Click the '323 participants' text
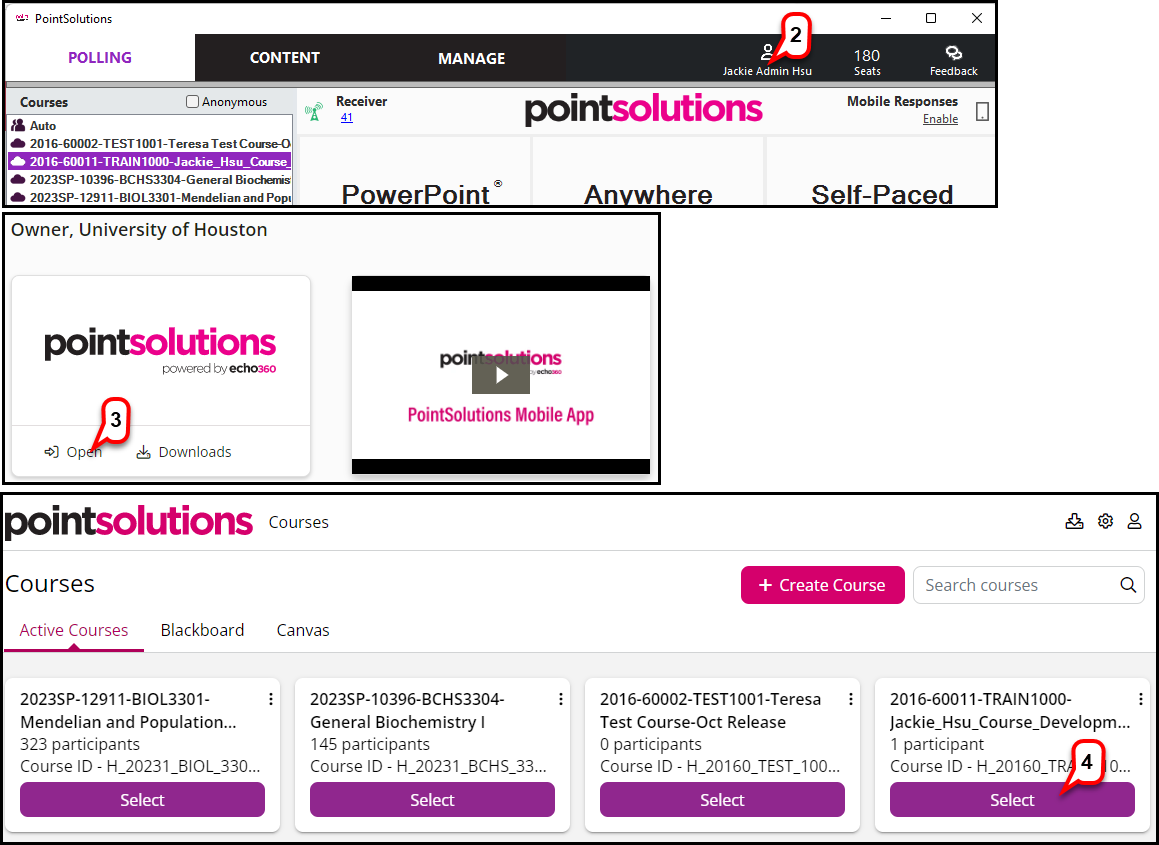 80,744
